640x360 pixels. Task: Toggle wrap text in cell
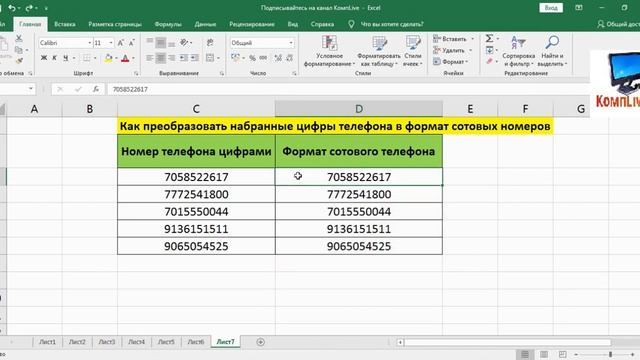pyautogui.click(x=210, y=42)
